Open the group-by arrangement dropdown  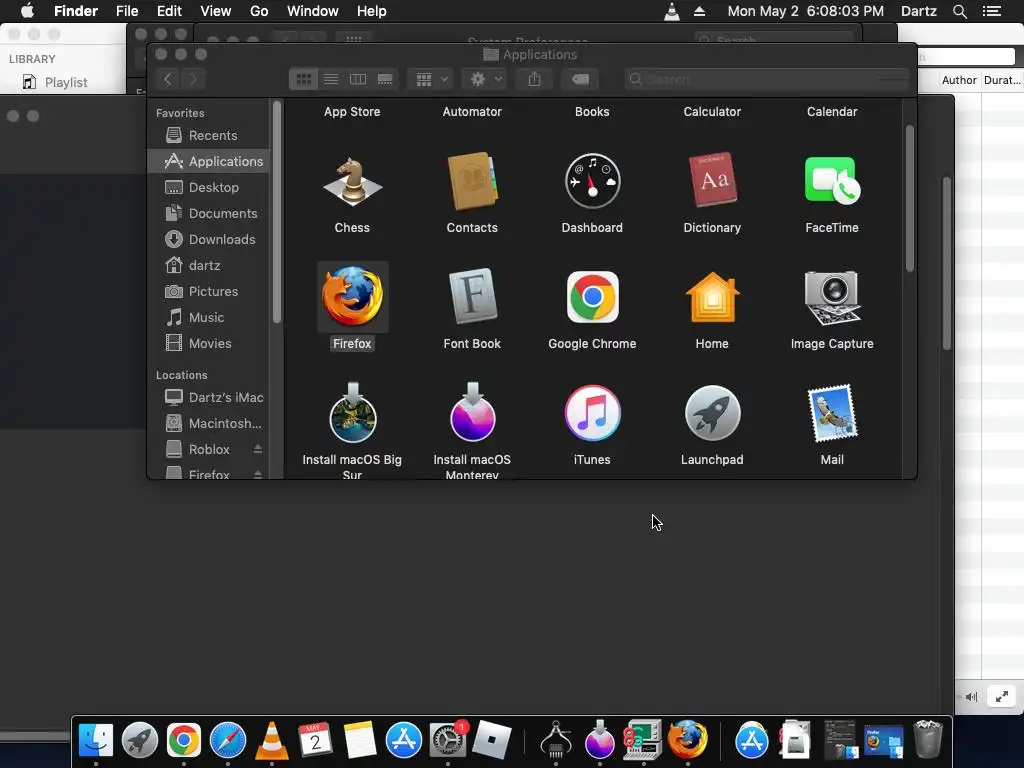pyautogui.click(x=430, y=79)
